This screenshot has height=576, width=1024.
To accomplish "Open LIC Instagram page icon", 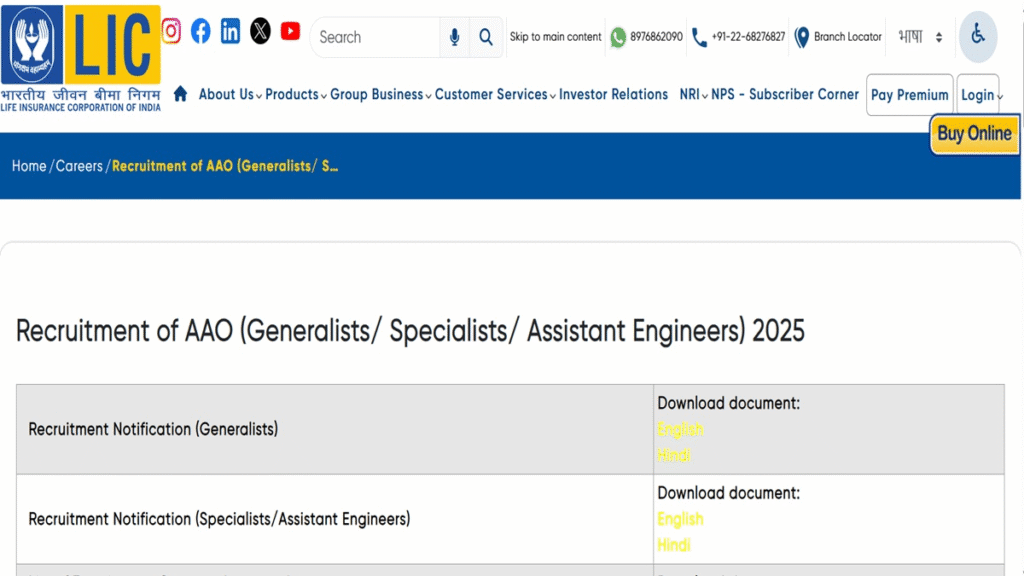I will (x=171, y=31).
